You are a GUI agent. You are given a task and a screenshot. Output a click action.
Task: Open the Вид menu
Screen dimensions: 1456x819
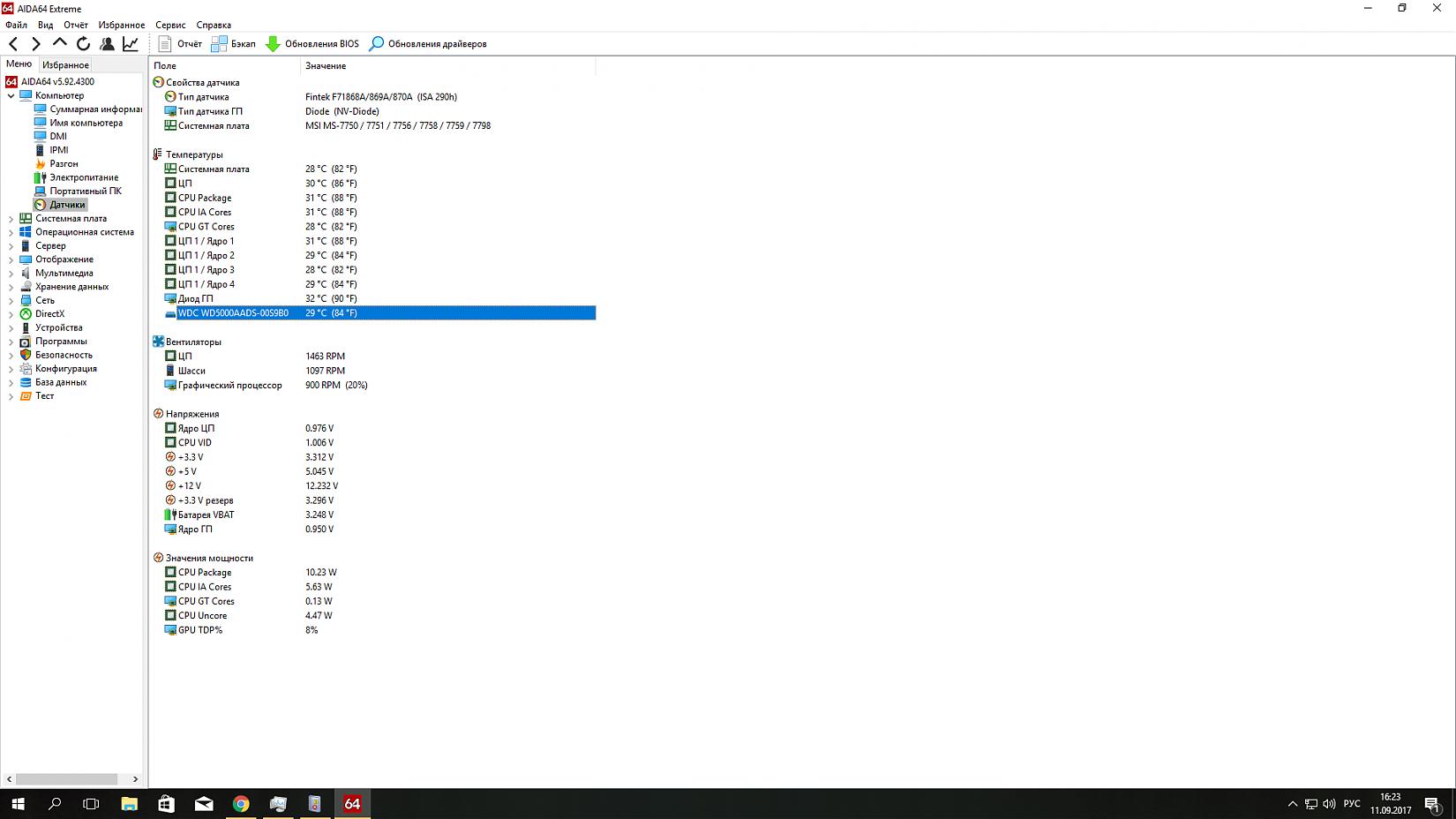[x=45, y=25]
